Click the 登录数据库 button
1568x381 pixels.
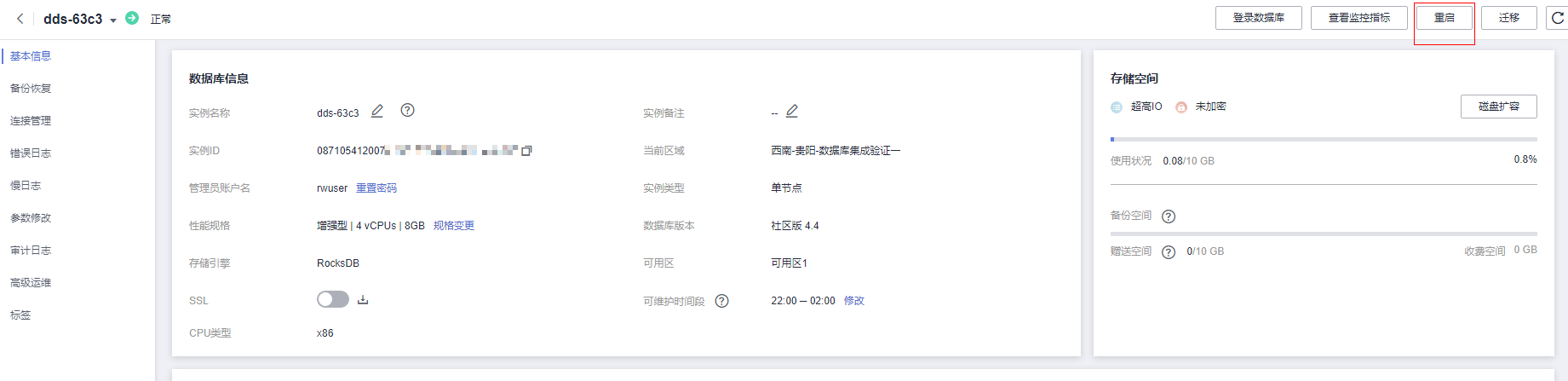pos(1258,18)
